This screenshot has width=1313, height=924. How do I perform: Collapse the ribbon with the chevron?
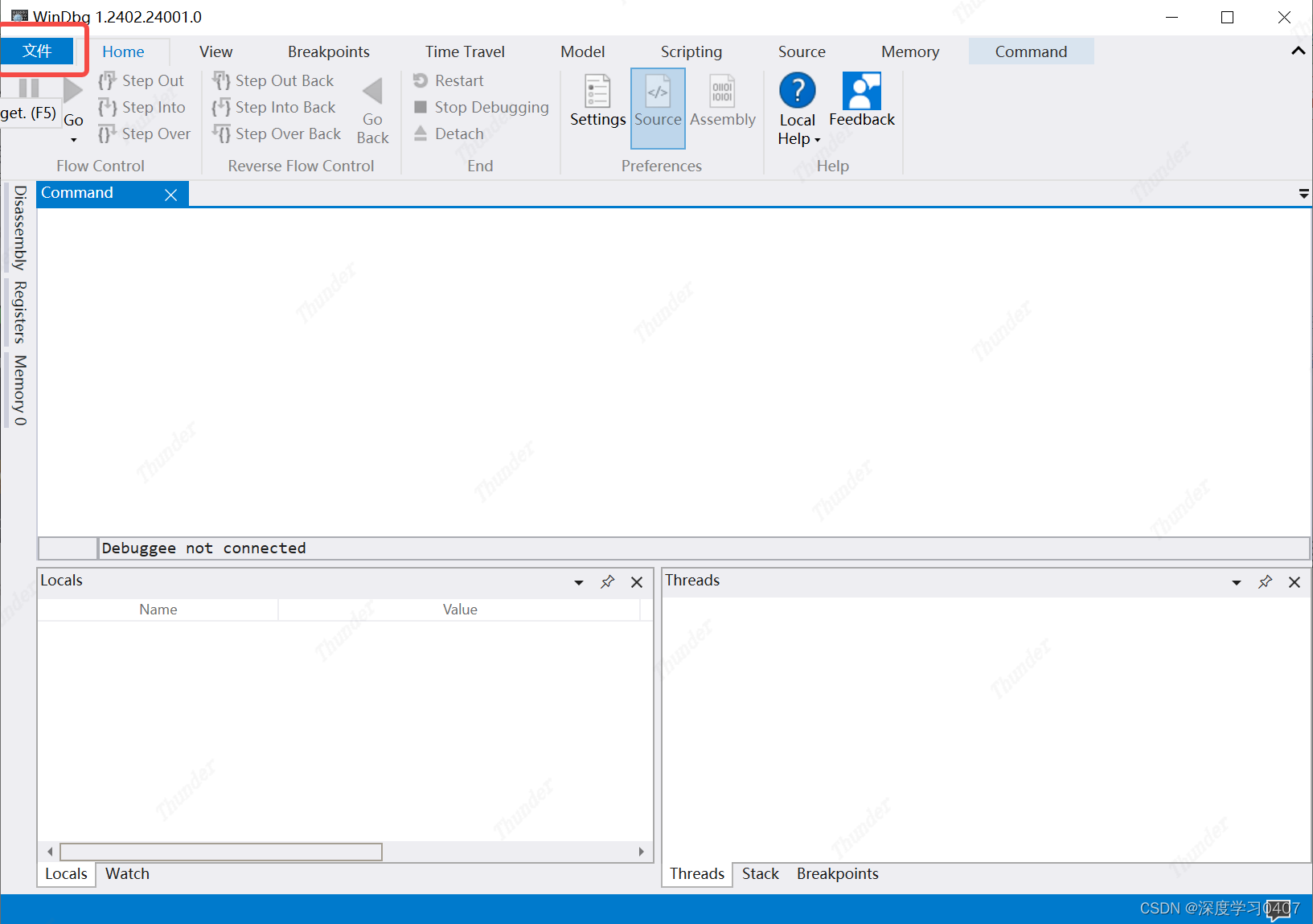coord(1298,51)
